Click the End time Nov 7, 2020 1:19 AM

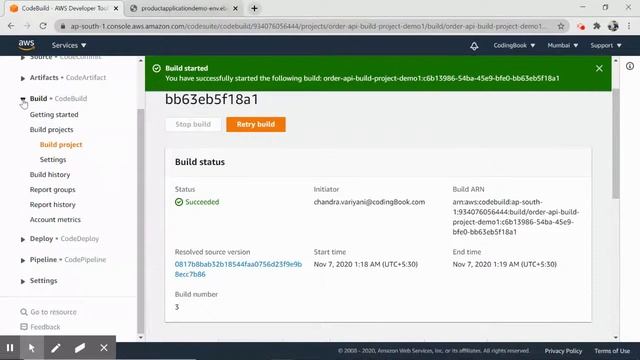click(504, 264)
